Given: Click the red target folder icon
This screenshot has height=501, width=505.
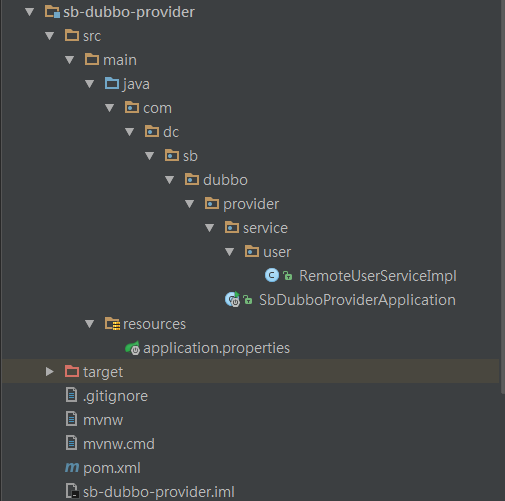Looking at the screenshot, I should point(72,371).
